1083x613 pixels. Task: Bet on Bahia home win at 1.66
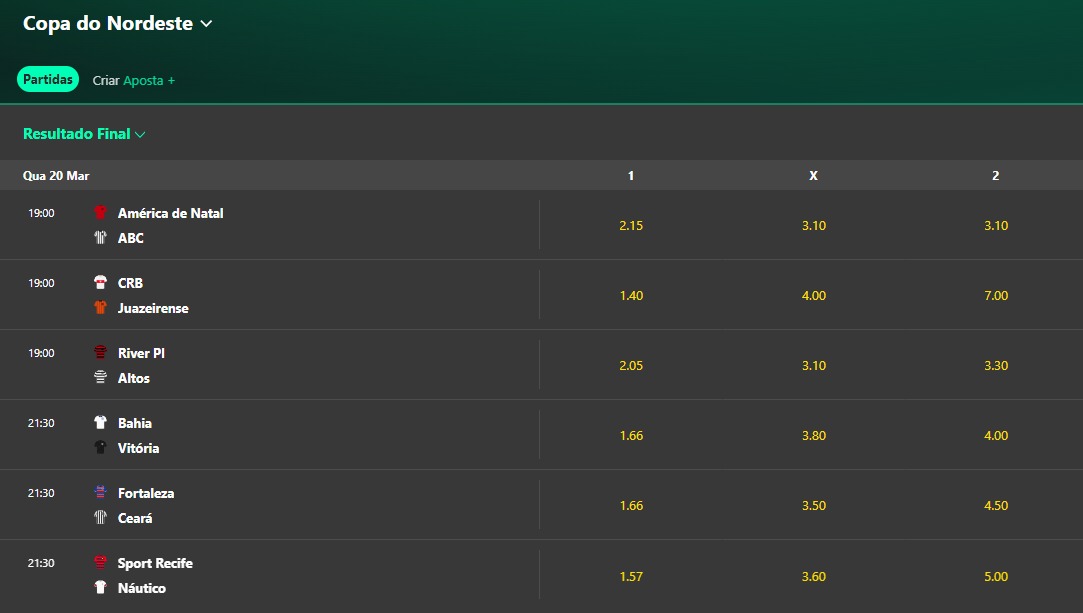click(631, 435)
